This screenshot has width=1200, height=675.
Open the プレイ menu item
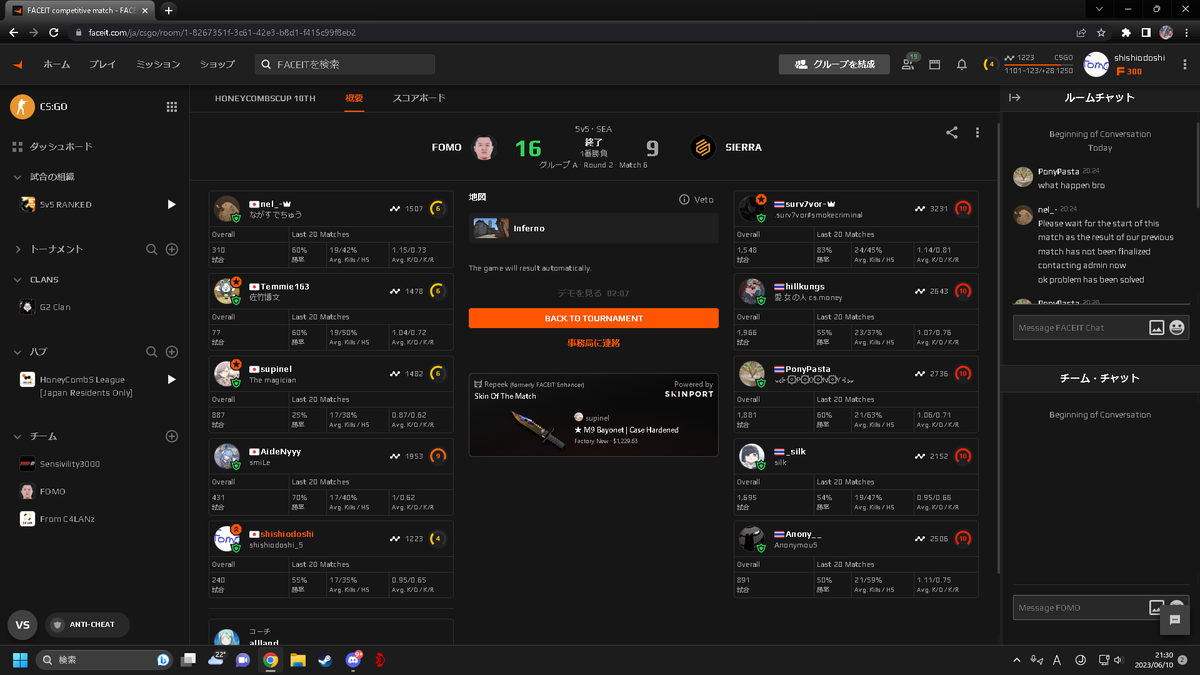click(x=102, y=64)
